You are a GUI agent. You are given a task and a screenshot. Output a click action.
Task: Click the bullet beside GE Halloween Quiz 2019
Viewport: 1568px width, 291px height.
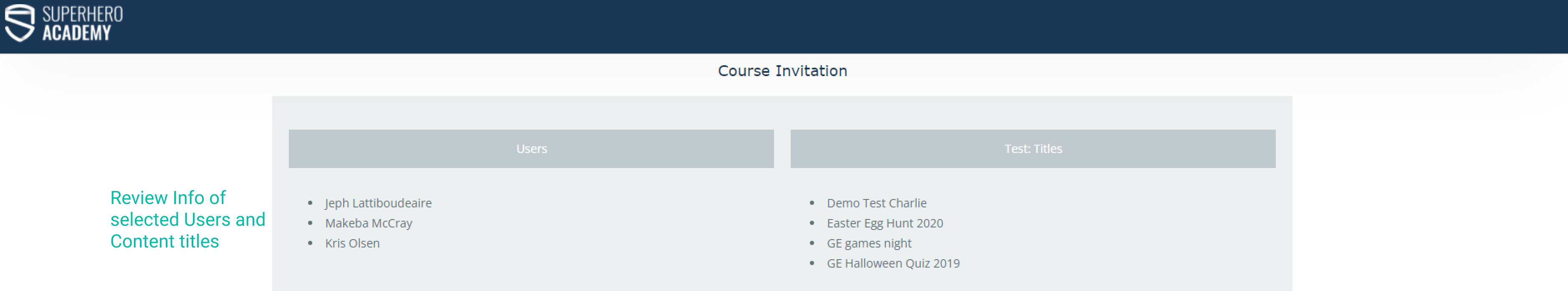[812, 263]
